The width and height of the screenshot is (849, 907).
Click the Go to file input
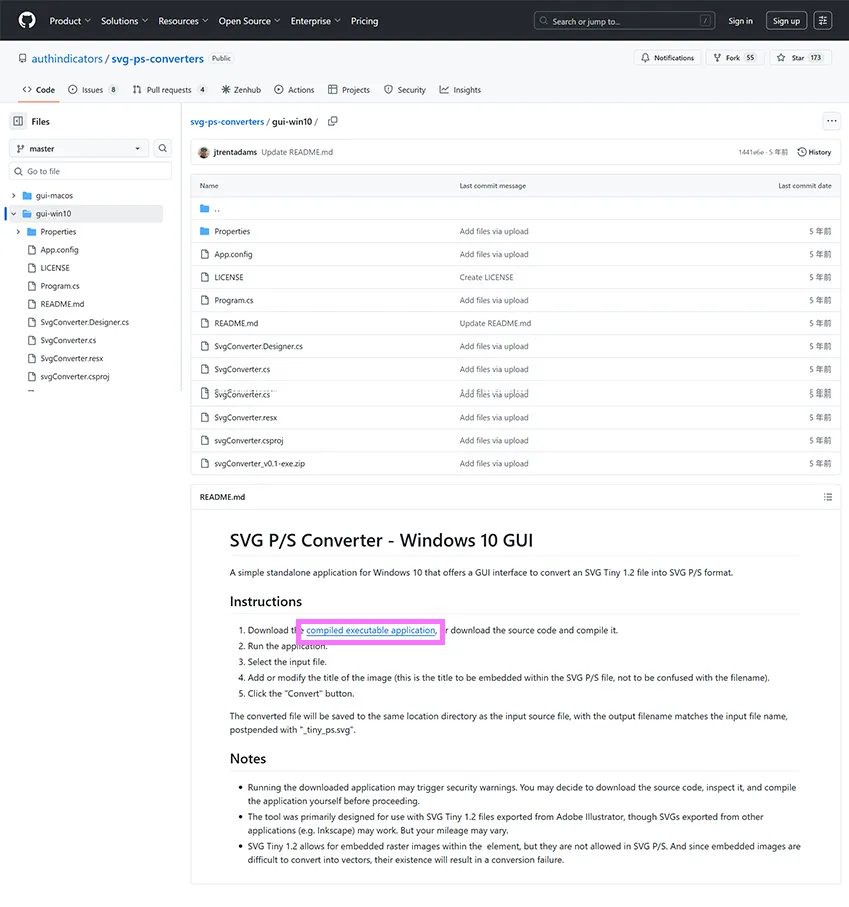click(90, 171)
